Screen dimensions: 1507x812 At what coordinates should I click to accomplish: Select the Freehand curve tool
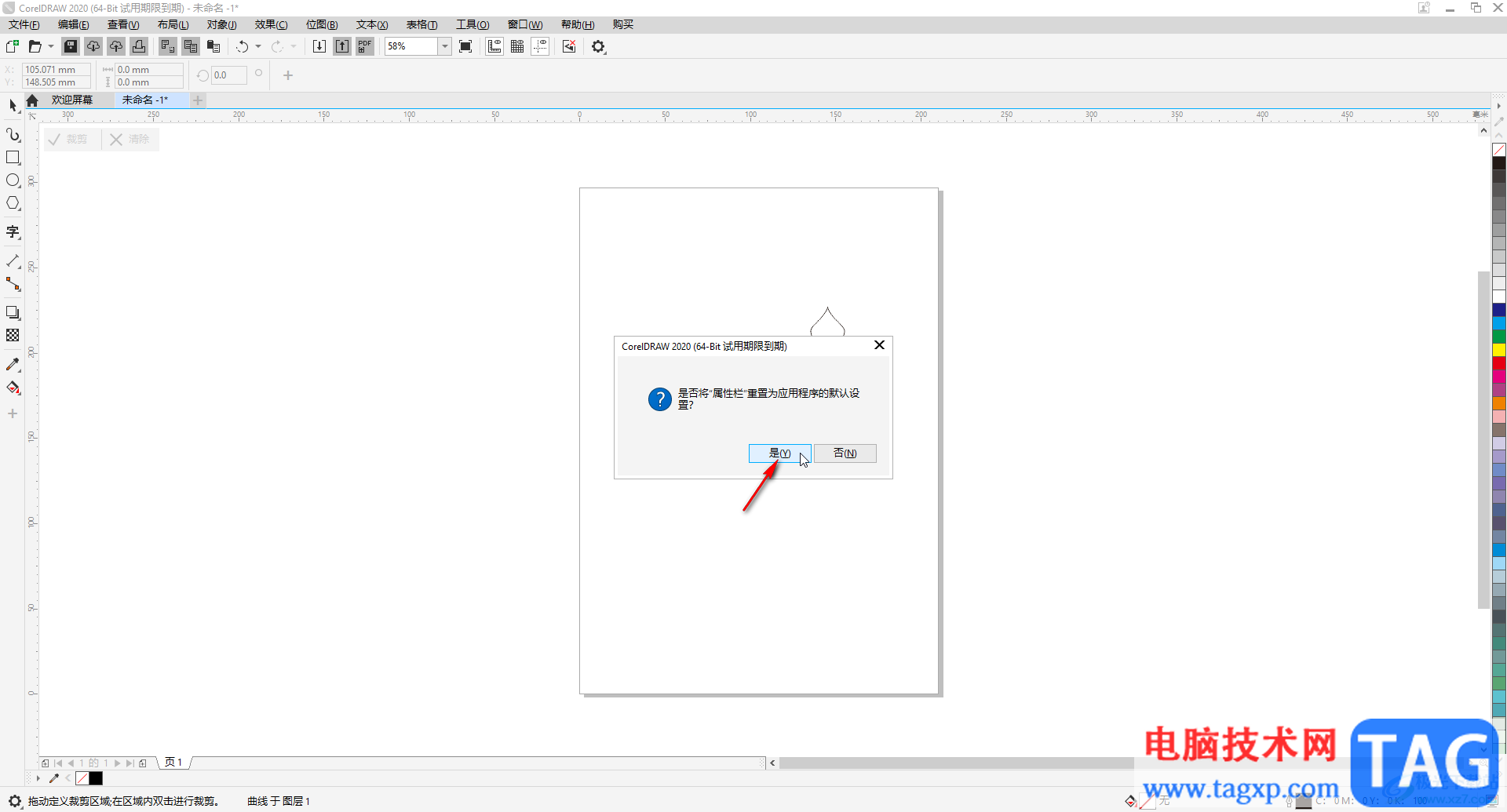13,135
